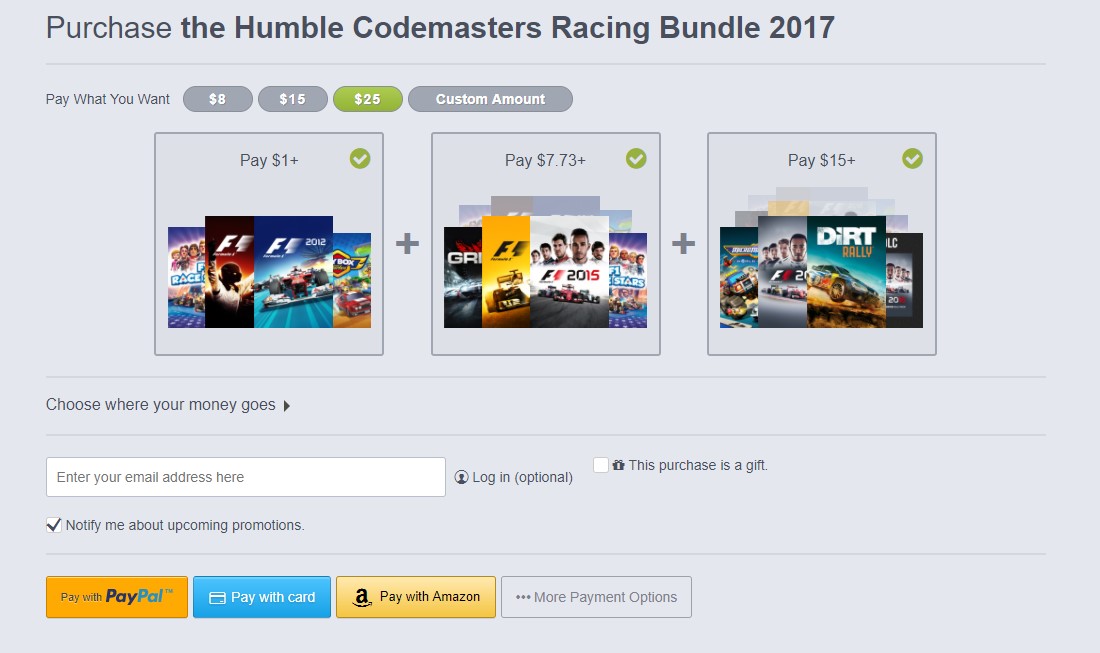Screen dimensions: 1100x653
Task: Uncheck Notify me about upcoming promotions
Action: click(53, 525)
